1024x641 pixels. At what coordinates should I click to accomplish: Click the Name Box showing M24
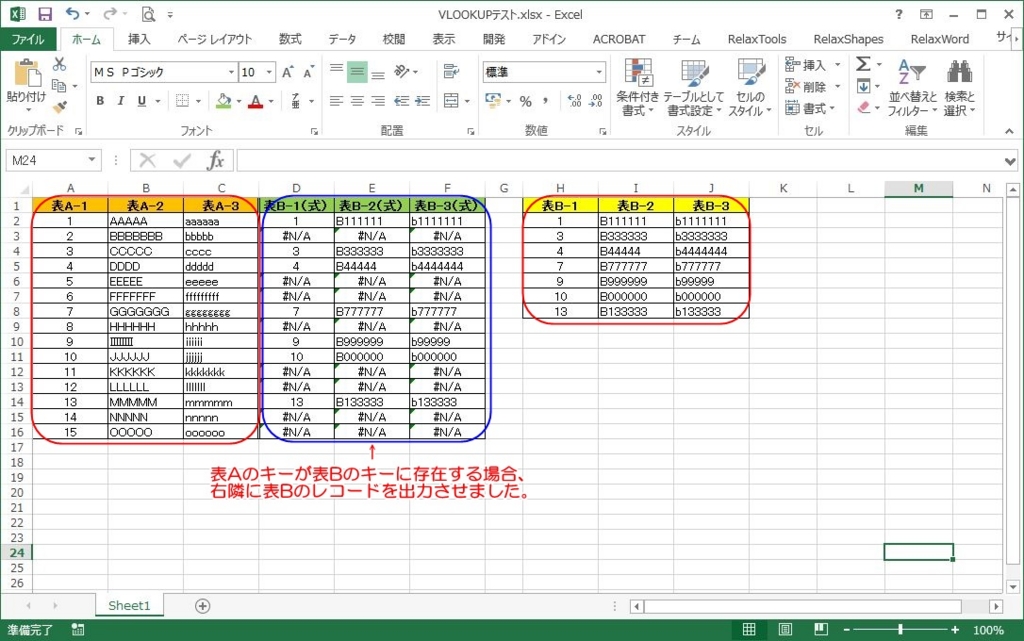[46, 160]
